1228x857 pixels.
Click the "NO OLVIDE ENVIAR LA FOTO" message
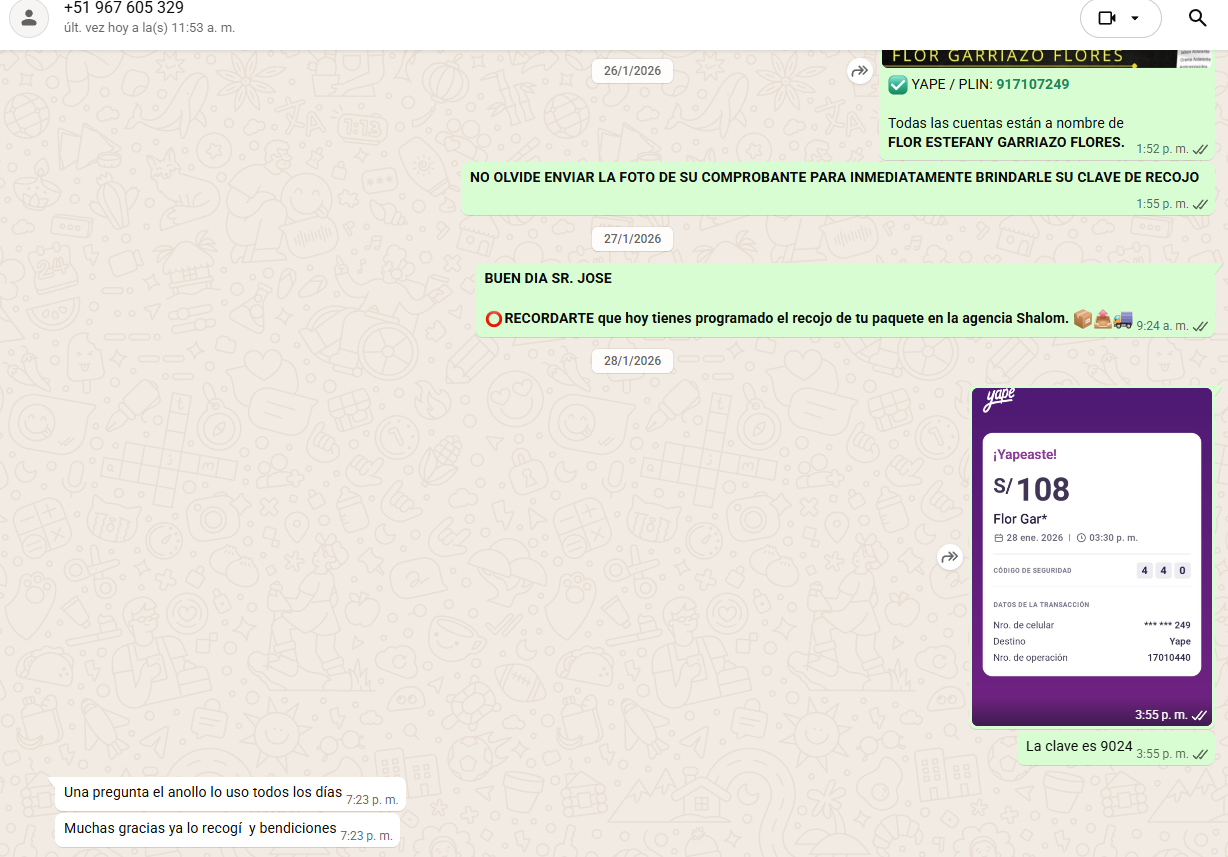pyautogui.click(x=834, y=178)
